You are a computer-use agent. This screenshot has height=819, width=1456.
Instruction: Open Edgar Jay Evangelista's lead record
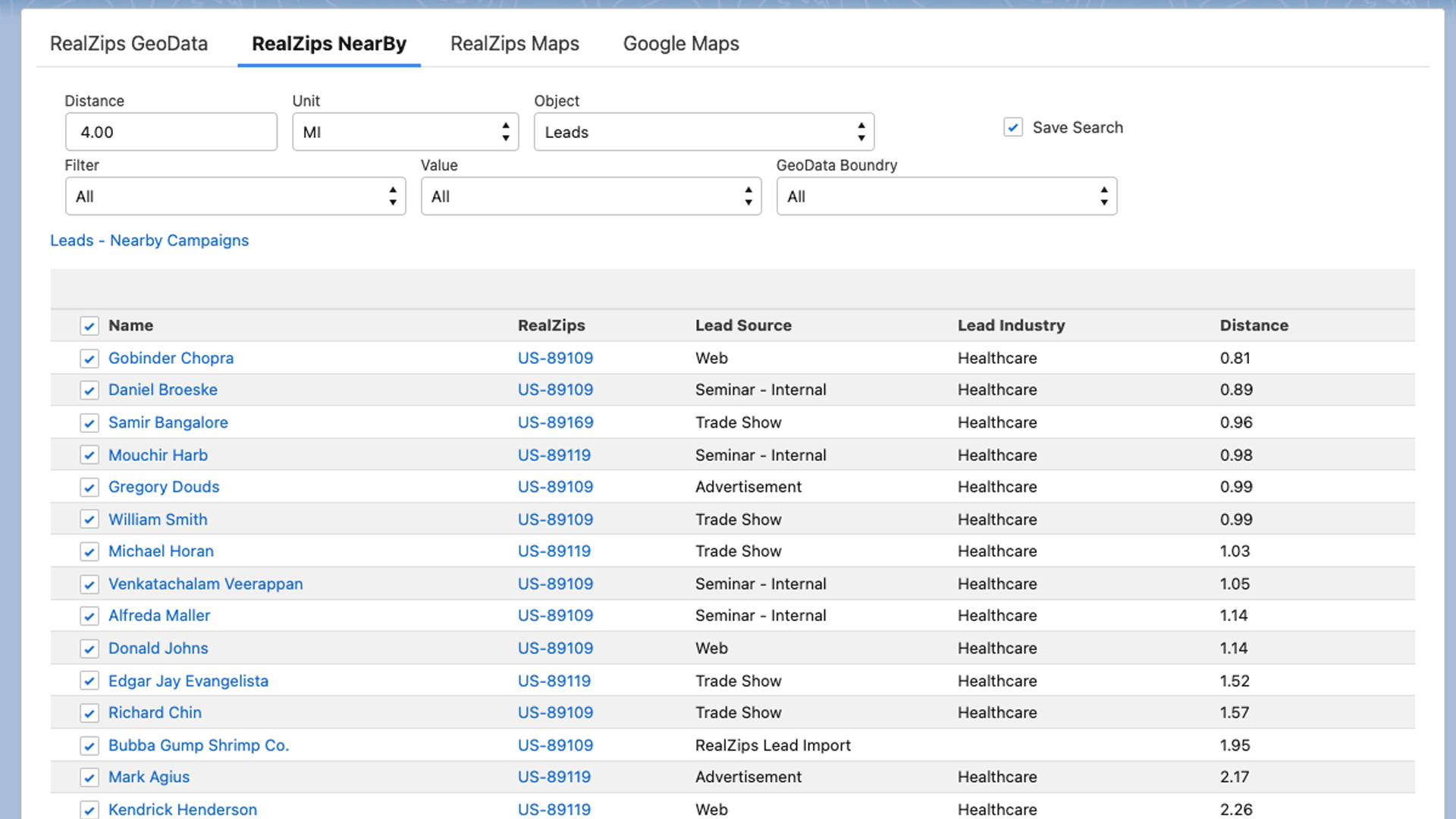pyautogui.click(x=187, y=680)
